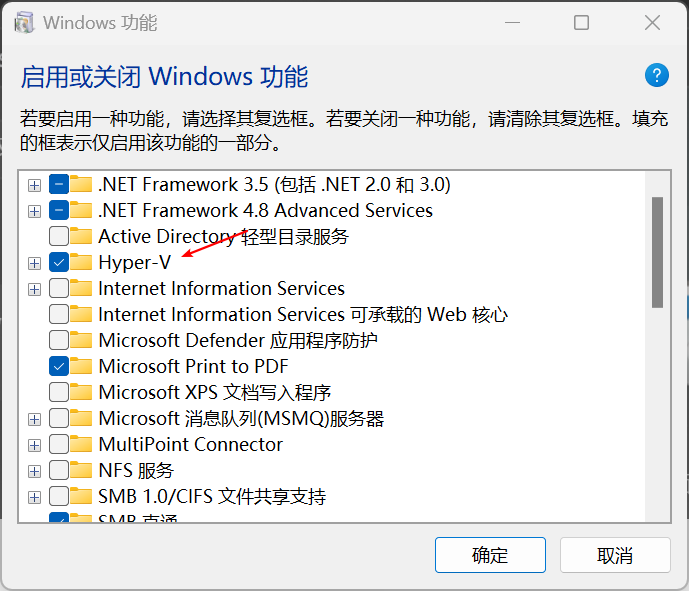The width and height of the screenshot is (689, 591).
Task: Expand Microsoft 消息队列(MSMQ)服务器 node
Action: click(x=35, y=418)
